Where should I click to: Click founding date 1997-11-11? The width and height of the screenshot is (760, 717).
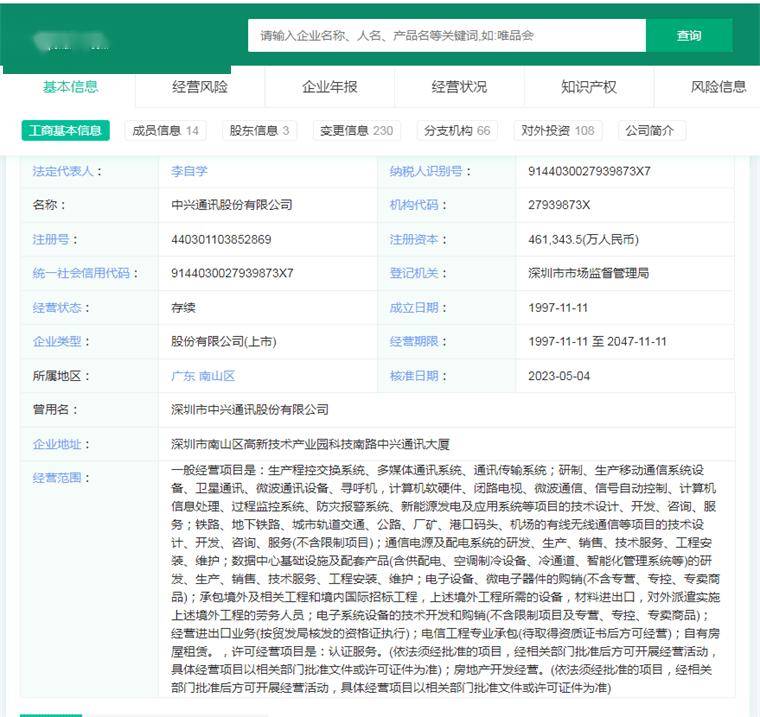[x=558, y=308]
